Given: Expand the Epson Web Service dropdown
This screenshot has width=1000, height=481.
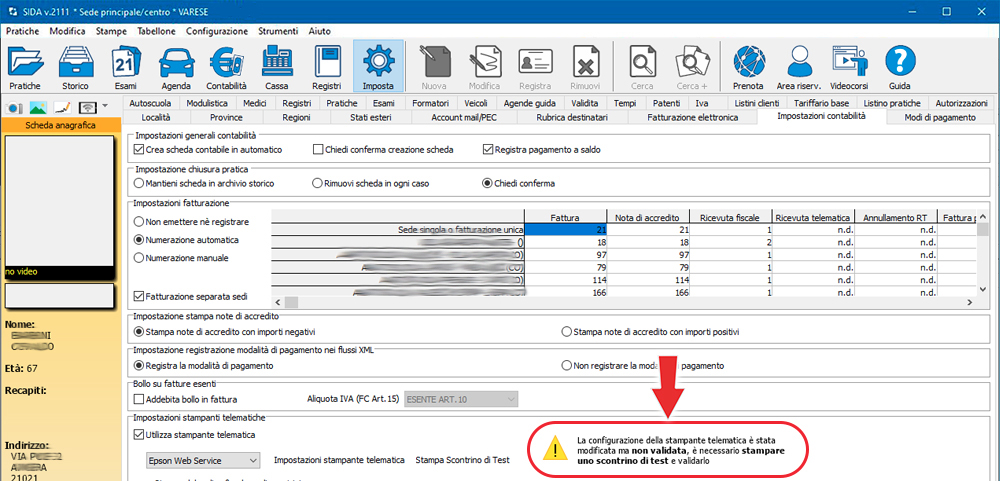Looking at the screenshot, I should pyautogui.click(x=252, y=460).
